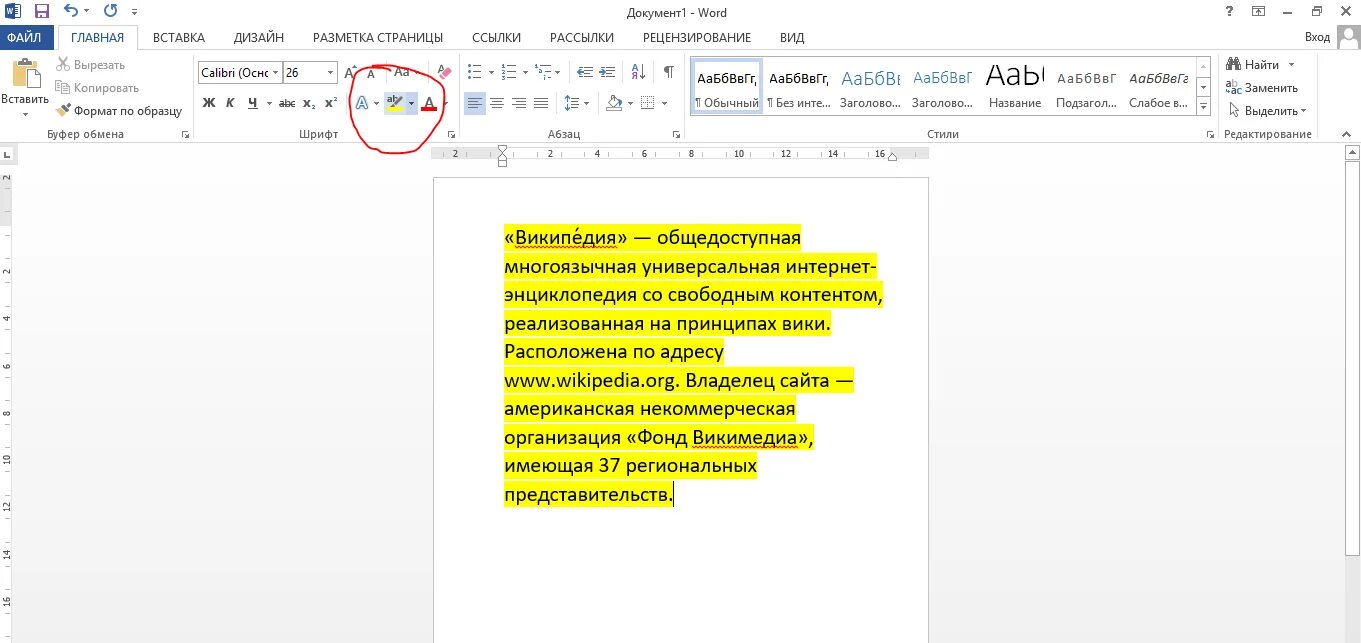The width and height of the screenshot is (1361, 643).
Task: Decrease paragraph indent
Action: point(585,72)
